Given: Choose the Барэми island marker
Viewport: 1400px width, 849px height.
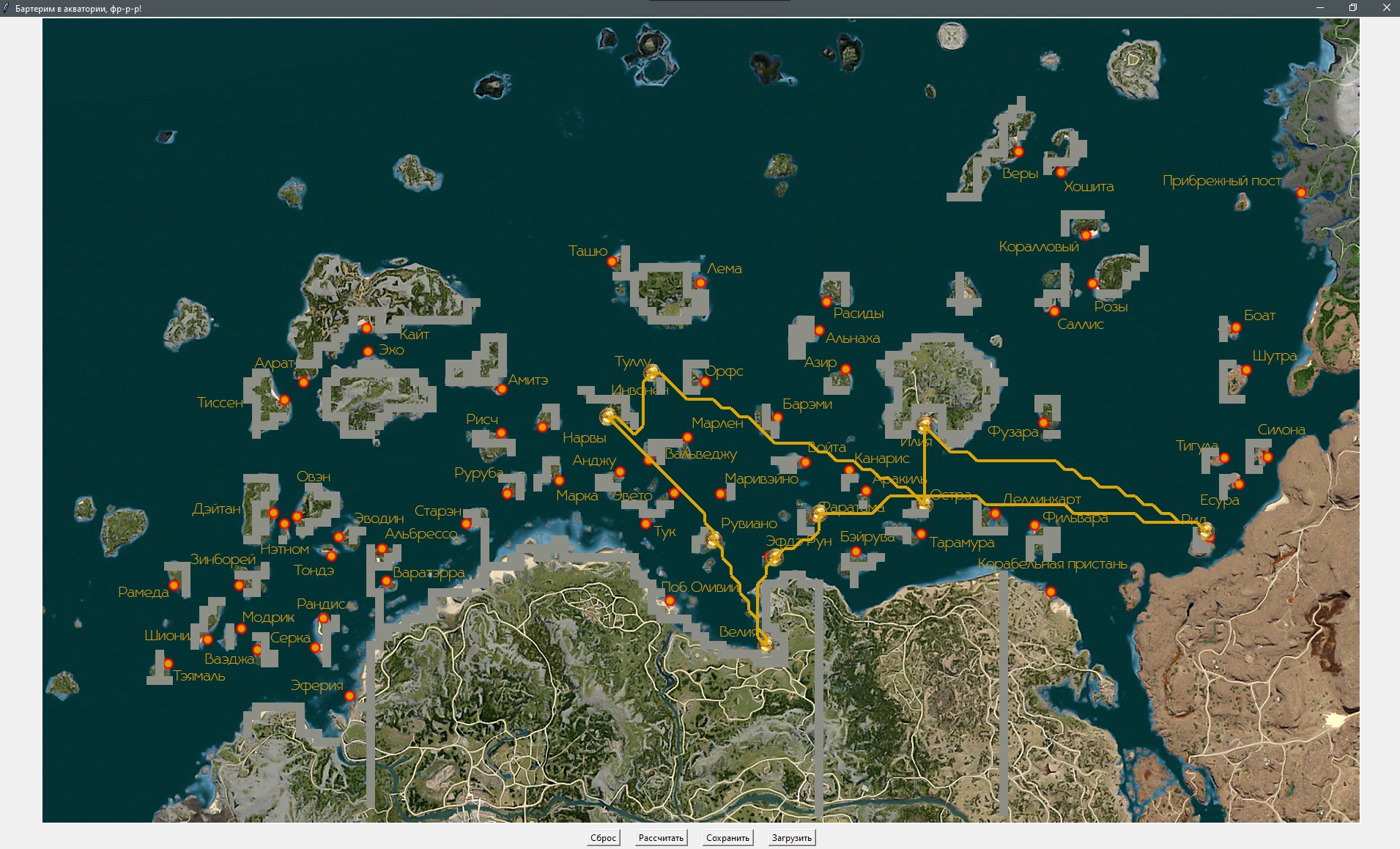Looking at the screenshot, I should (777, 418).
